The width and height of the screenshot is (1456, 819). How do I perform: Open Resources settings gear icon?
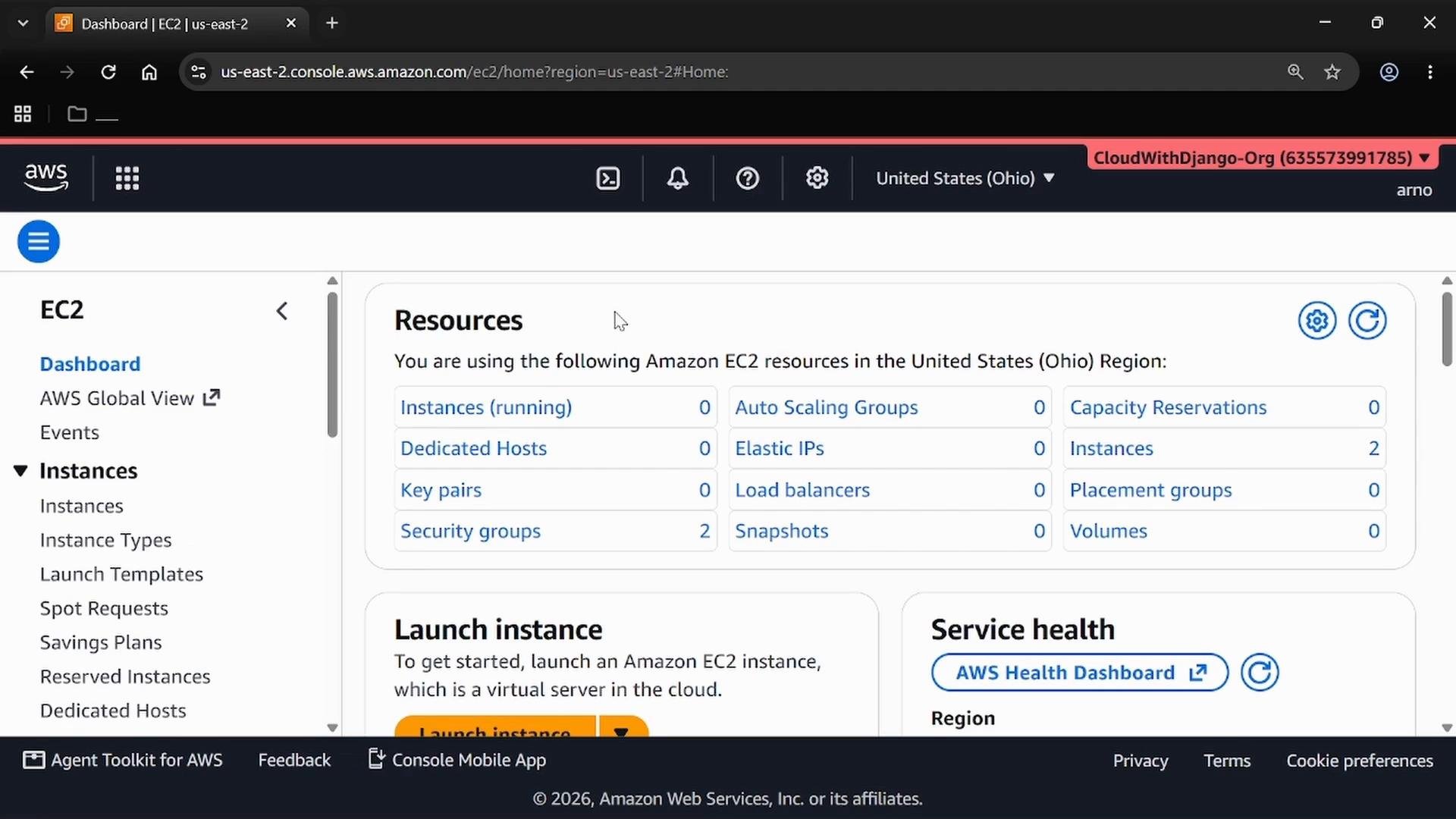[x=1317, y=321]
